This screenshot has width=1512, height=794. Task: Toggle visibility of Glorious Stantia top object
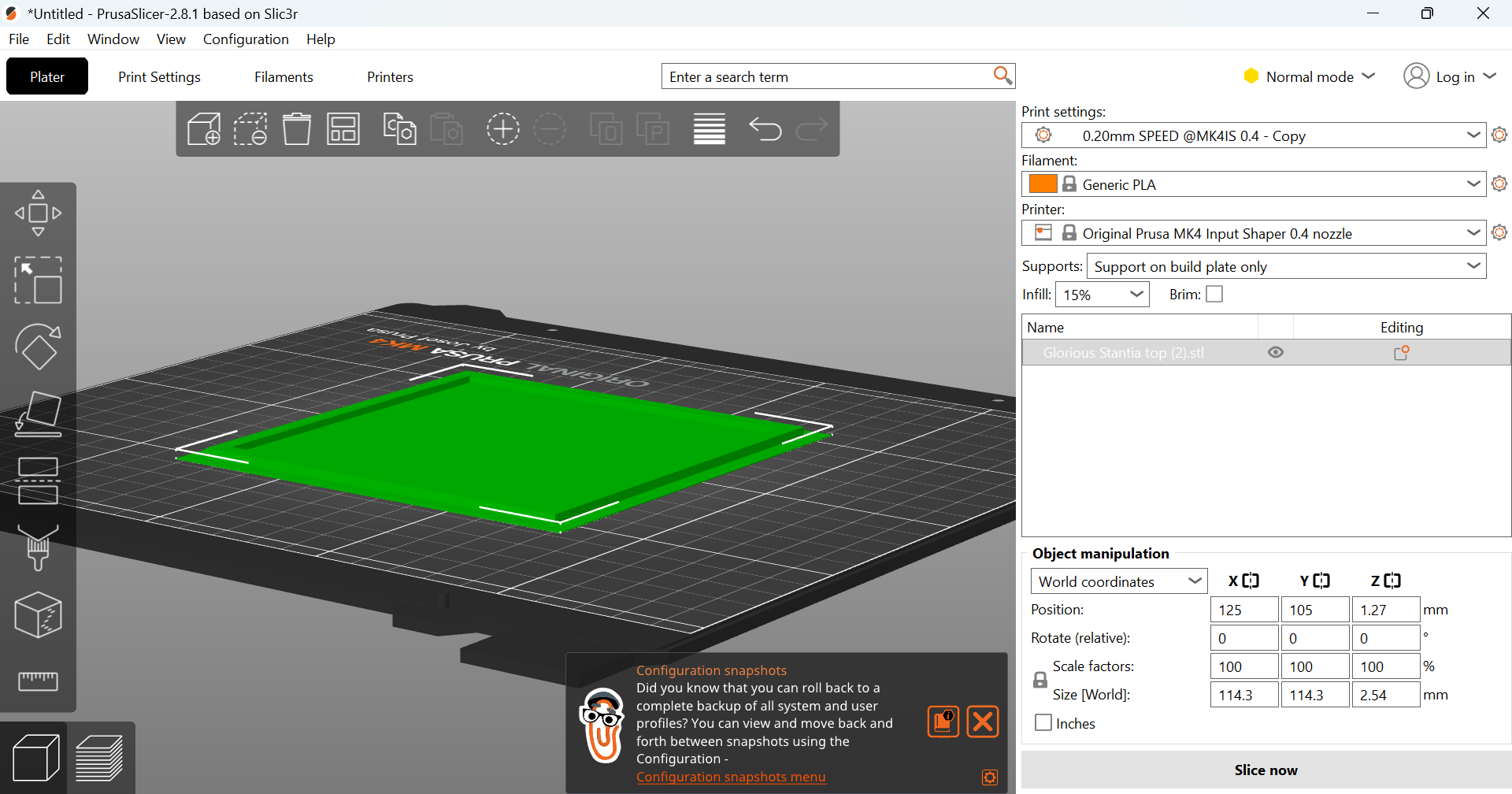point(1276,353)
